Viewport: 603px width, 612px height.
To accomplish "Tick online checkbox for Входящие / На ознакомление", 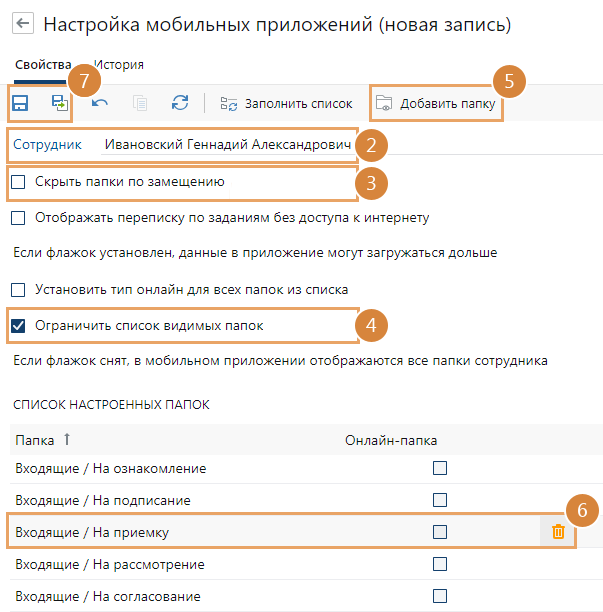I will click(440, 468).
